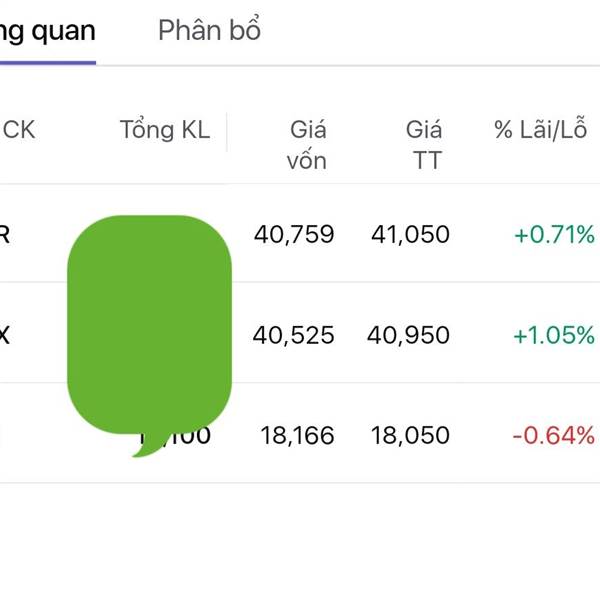Select market price 41,050 cell
This screenshot has width=600, height=600.
410,234
